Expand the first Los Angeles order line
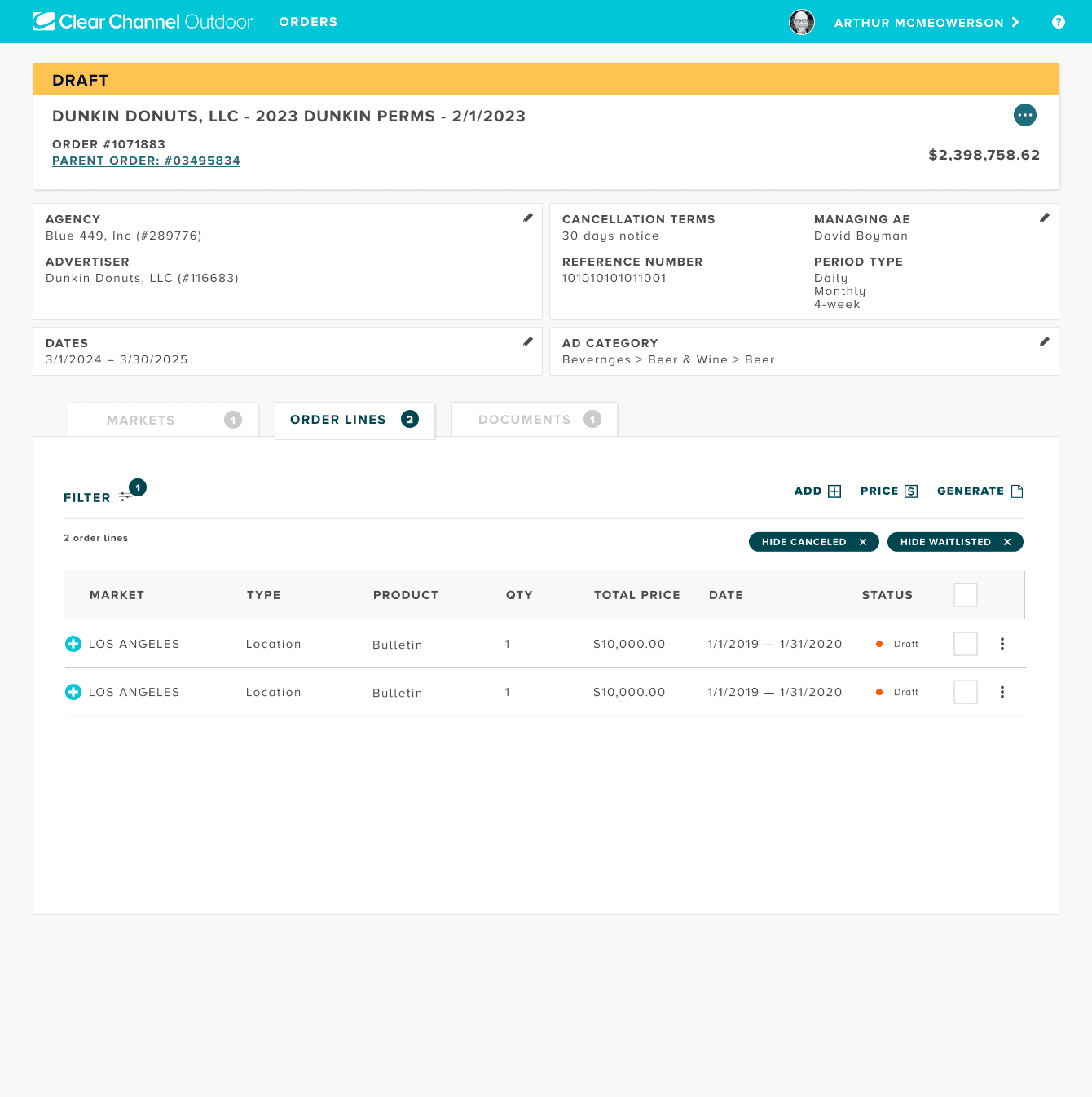This screenshot has height=1097, width=1092. pos(73,644)
